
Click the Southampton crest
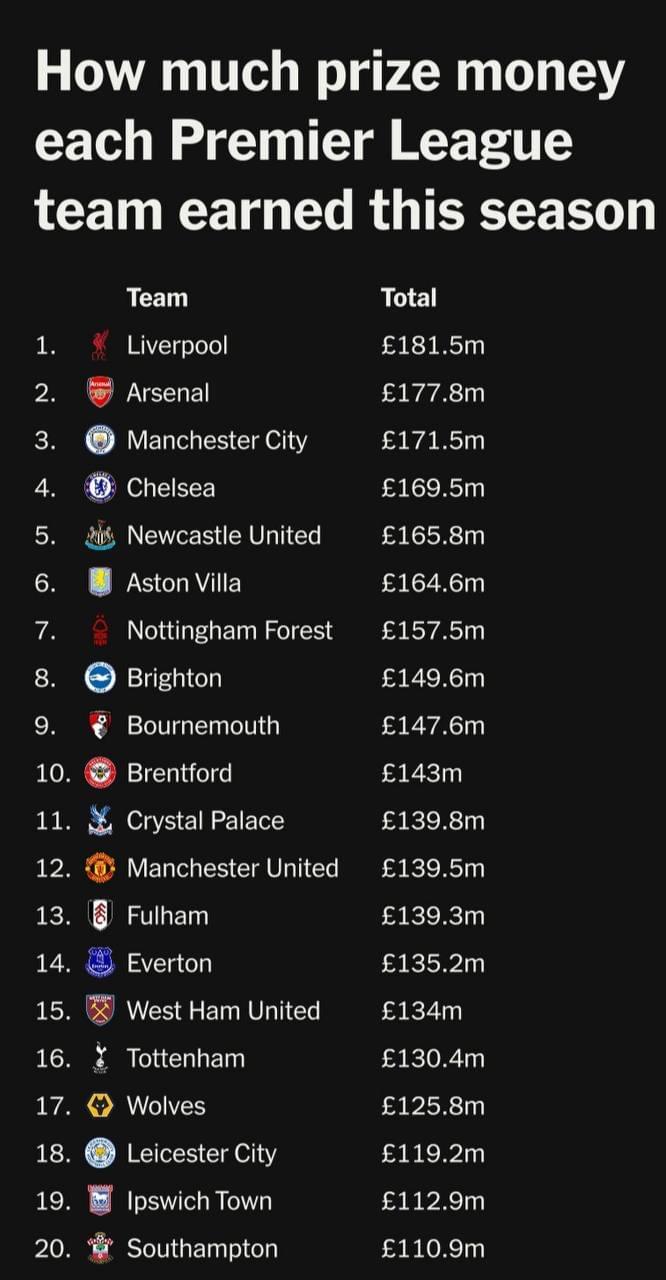pos(100,1248)
